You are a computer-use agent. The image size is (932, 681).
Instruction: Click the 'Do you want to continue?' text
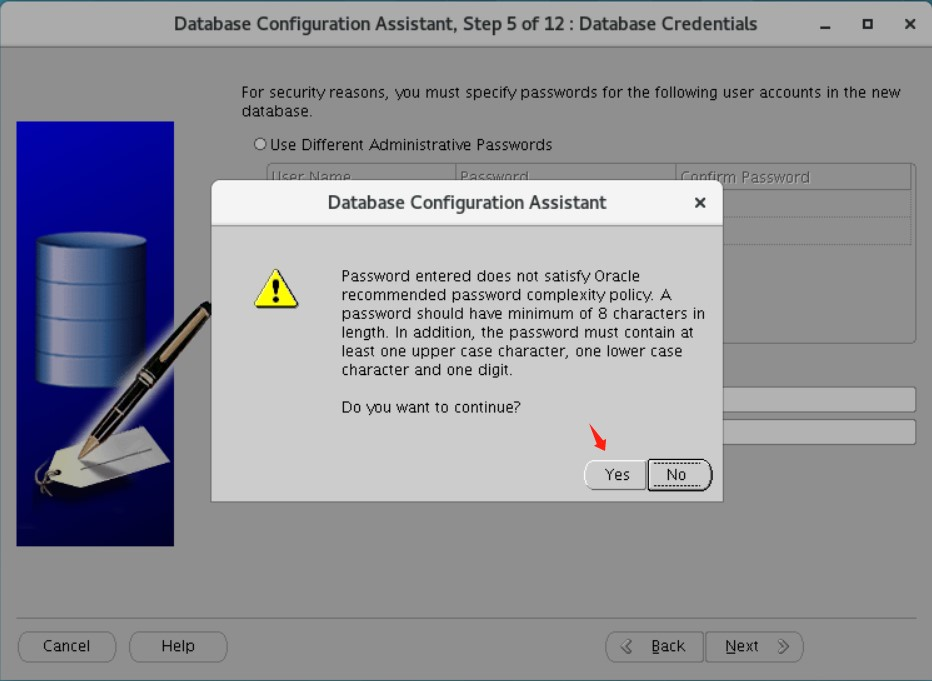431,408
